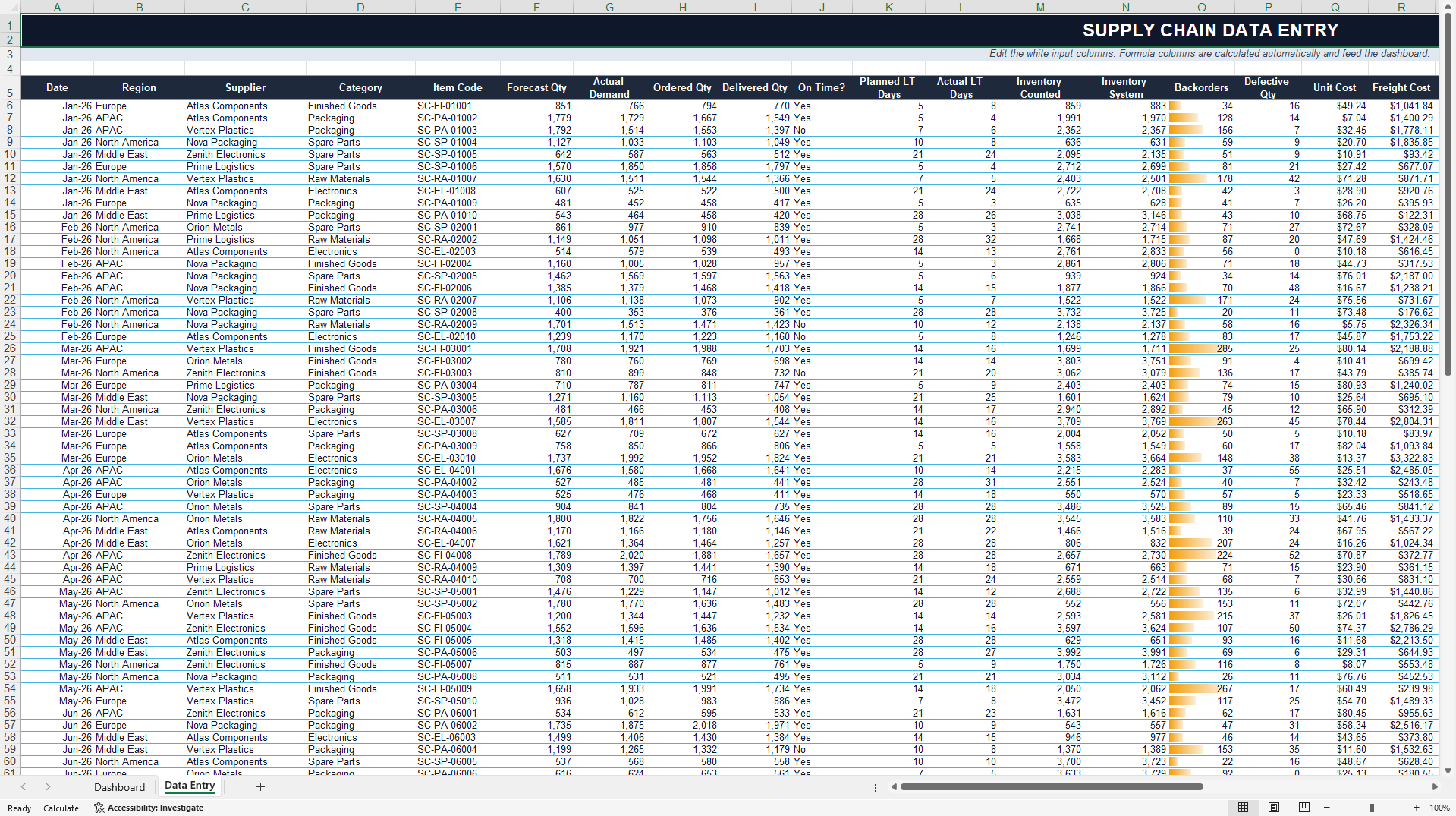Click the horizontal scrollbar left arrow

[x=894, y=787]
